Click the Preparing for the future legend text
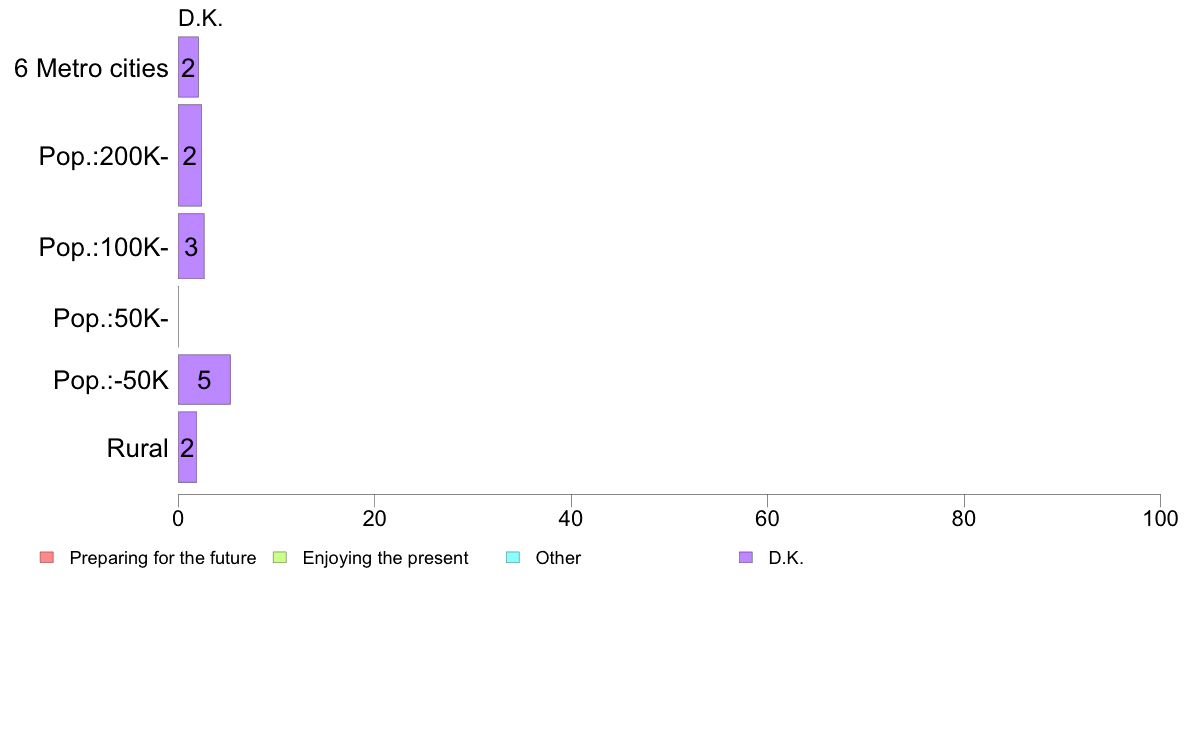Viewport: 1188px width, 736px height. [x=163, y=558]
